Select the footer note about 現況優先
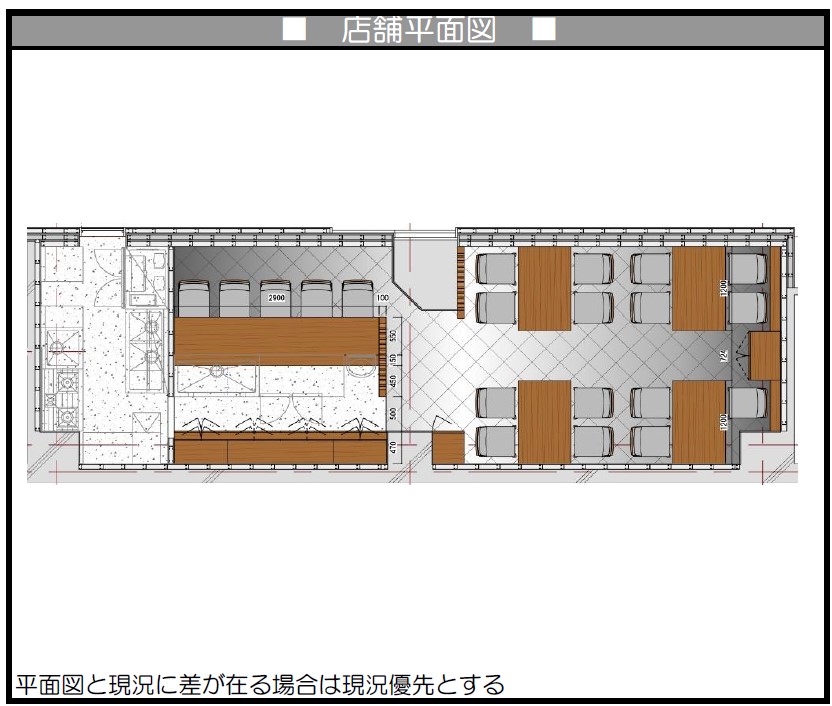Screen dimensions: 832x706 click(260, 685)
